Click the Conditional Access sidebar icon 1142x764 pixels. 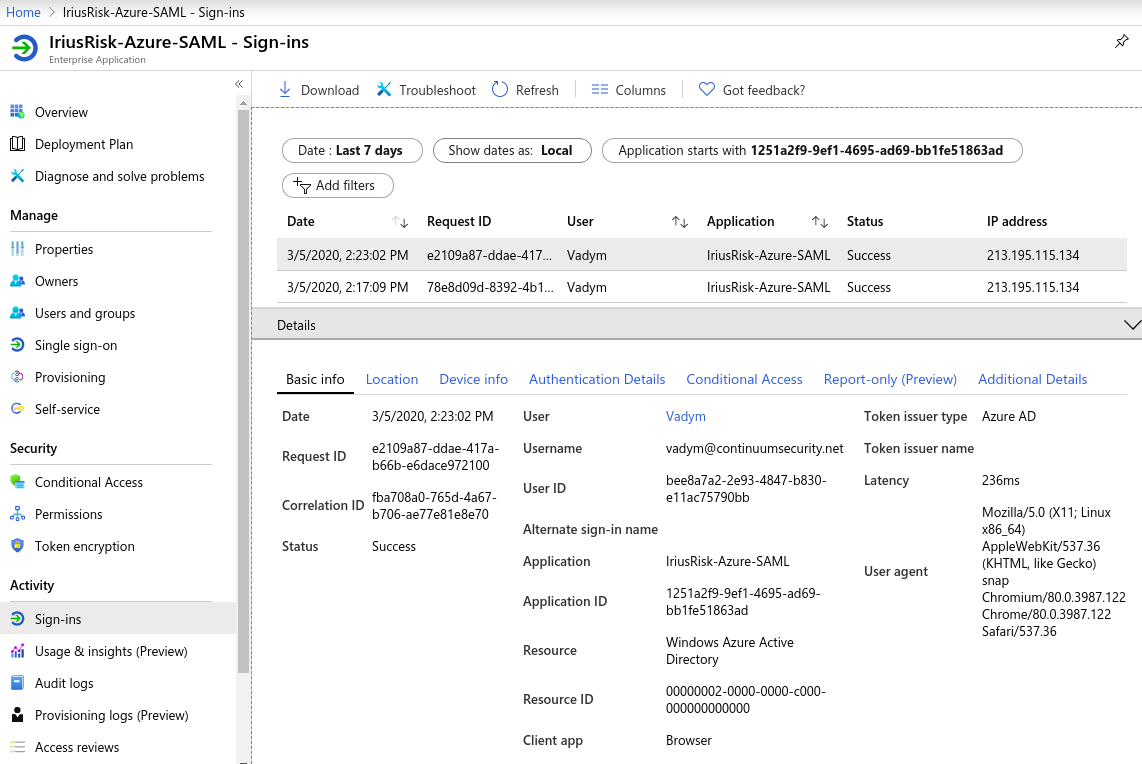[17, 482]
